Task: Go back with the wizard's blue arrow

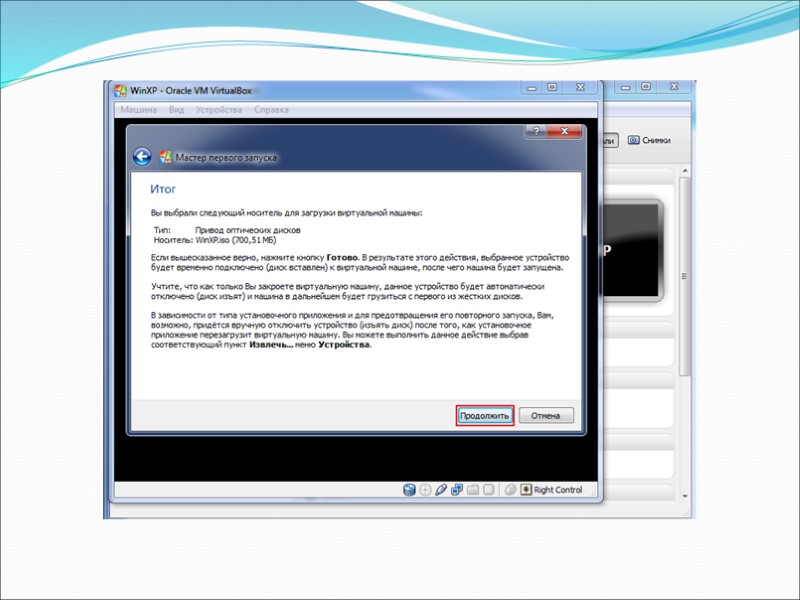Action: (x=142, y=157)
